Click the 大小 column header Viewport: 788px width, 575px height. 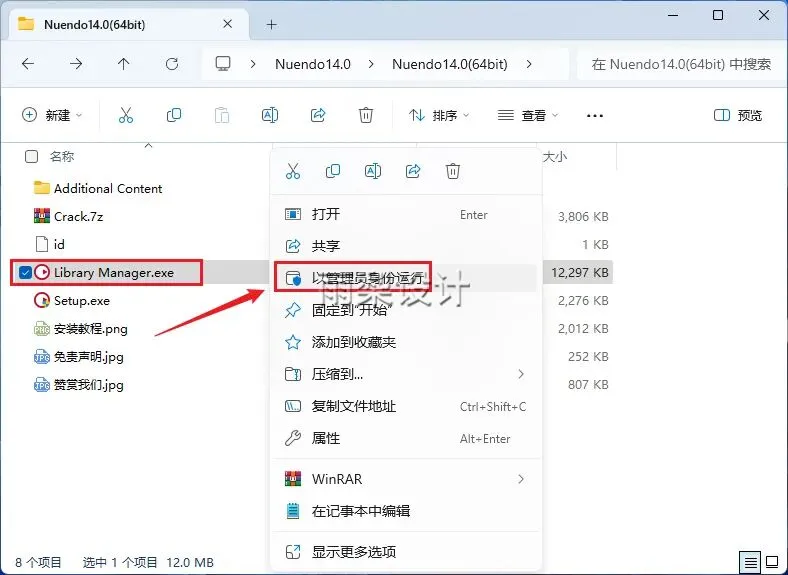pyautogui.click(x=555, y=157)
